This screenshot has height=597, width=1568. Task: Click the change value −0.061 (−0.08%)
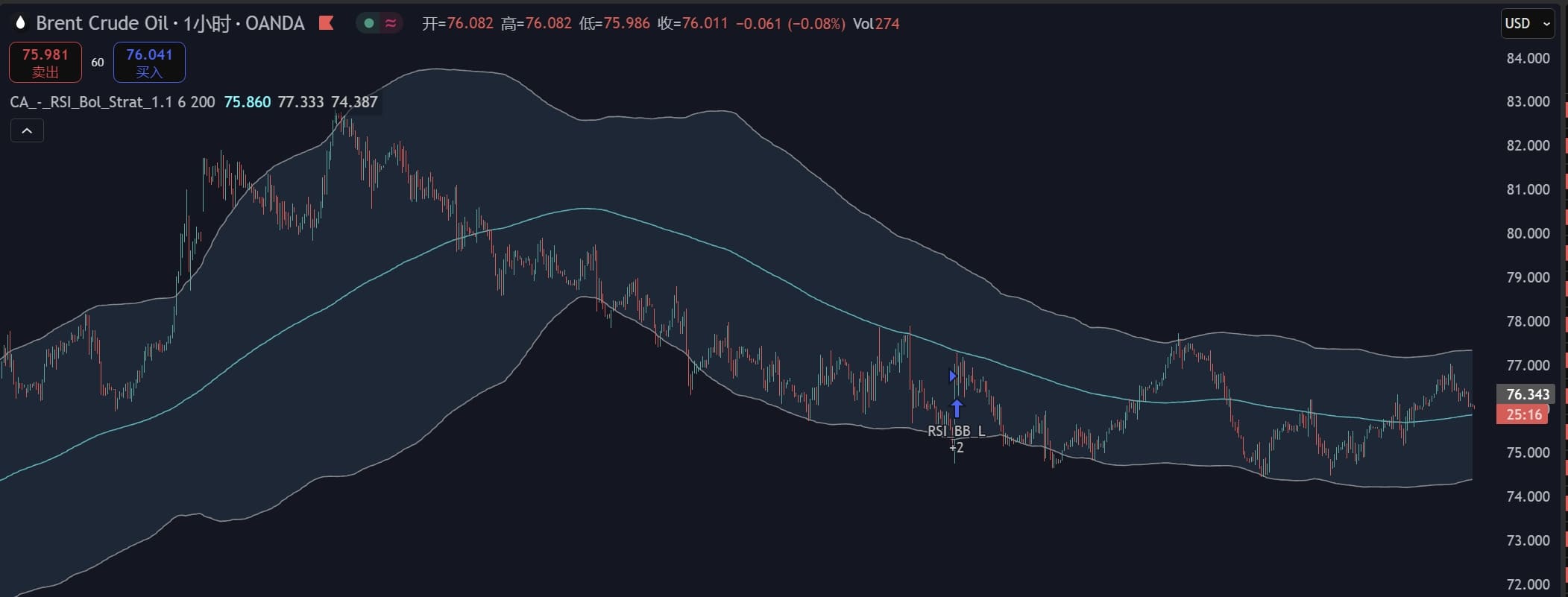tap(790, 24)
